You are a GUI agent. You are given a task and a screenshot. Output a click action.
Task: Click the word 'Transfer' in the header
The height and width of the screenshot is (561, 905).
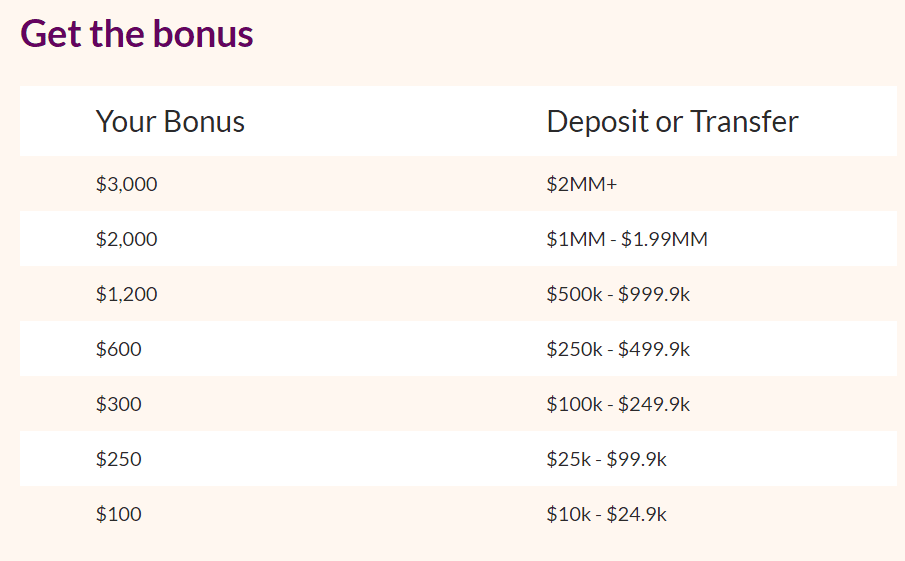(x=745, y=122)
